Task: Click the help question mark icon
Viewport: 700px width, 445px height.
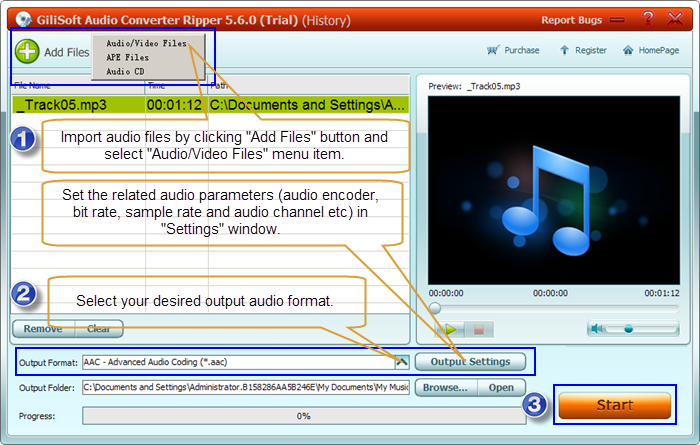Action: click(x=647, y=18)
